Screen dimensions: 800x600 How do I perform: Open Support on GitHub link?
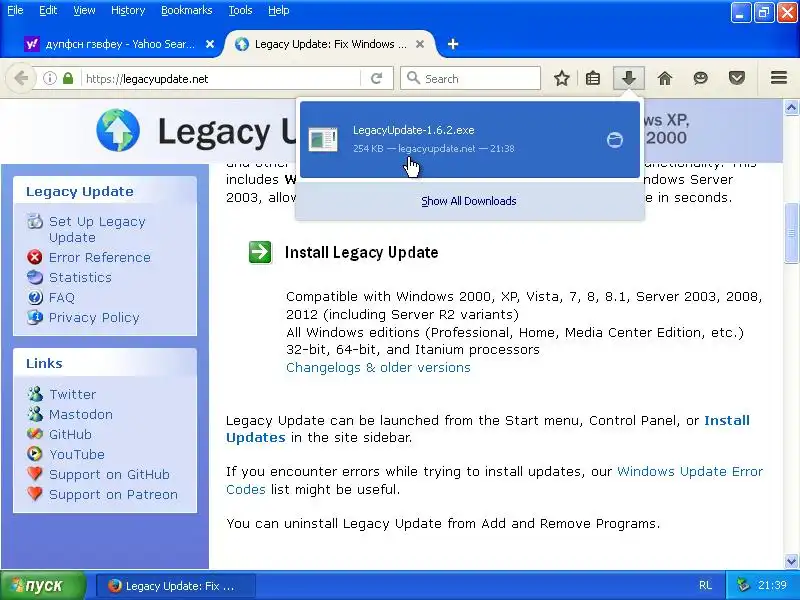(x=109, y=474)
